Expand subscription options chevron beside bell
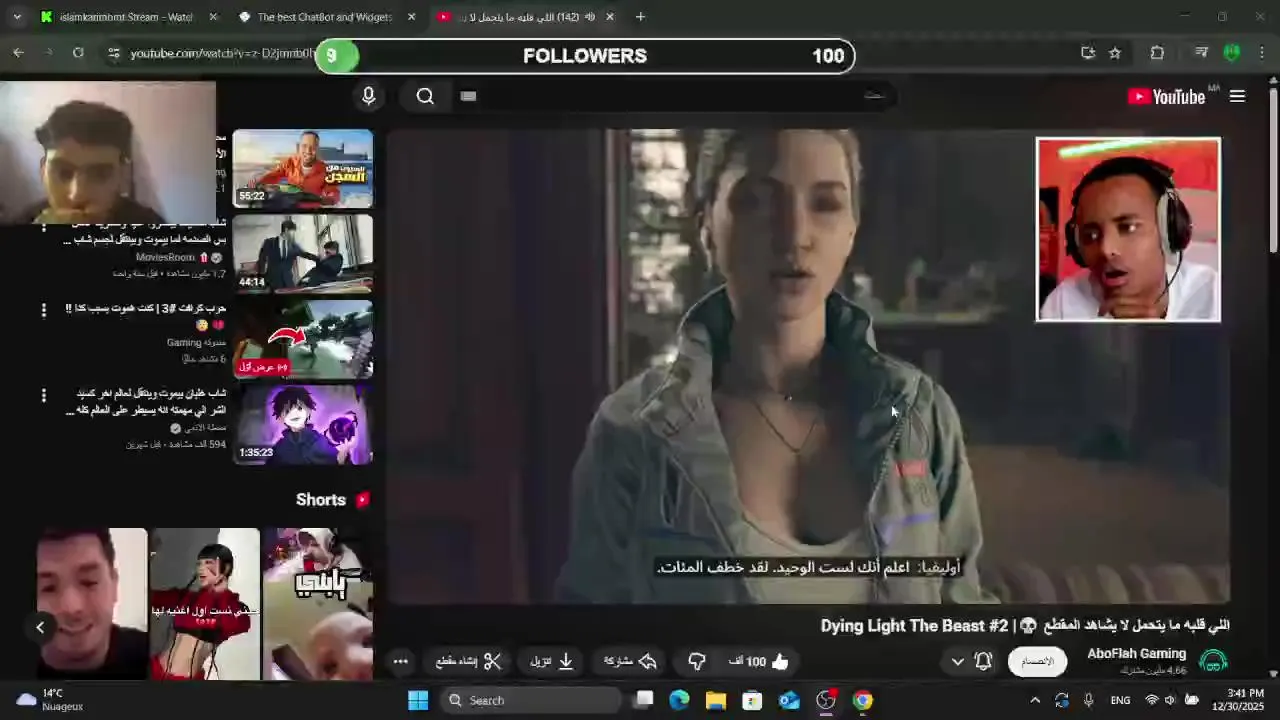This screenshot has width=1280, height=720. (x=957, y=661)
